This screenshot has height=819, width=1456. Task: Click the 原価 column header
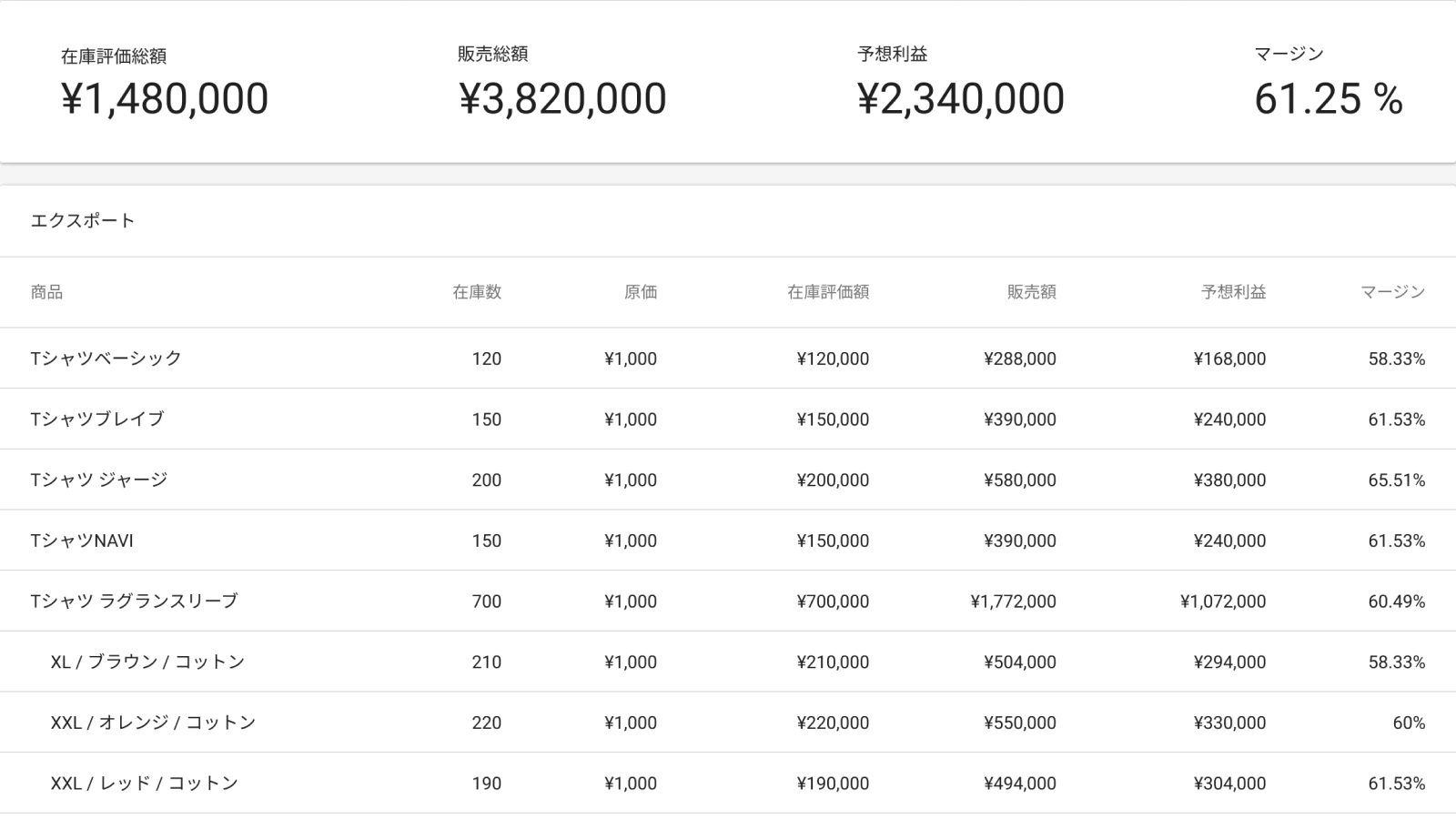click(640, 292)
